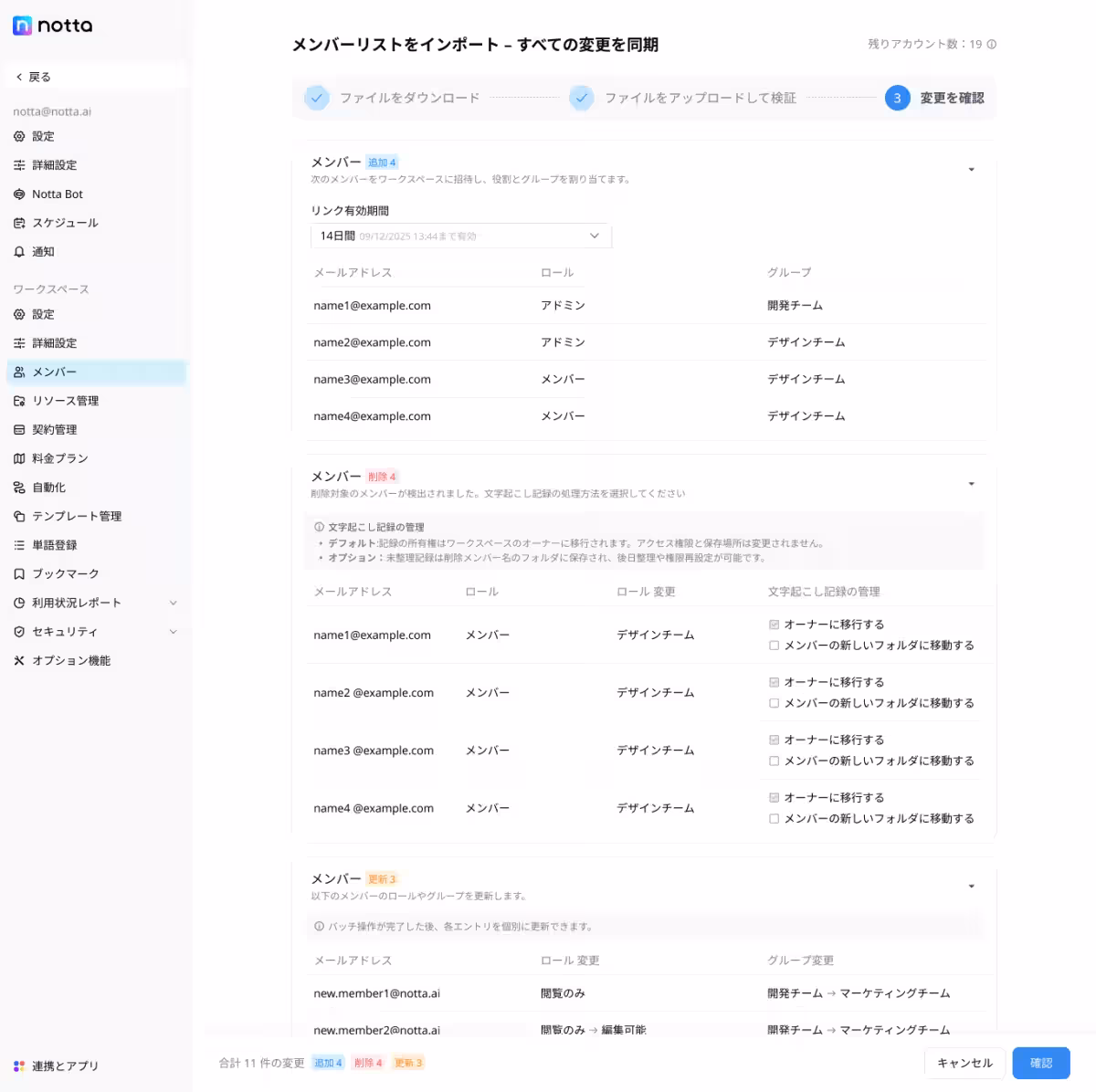This screenshot has width=1096, height=1092.
Task: Click 追加 4 badge in footer summary
Action: (328, 1063)
